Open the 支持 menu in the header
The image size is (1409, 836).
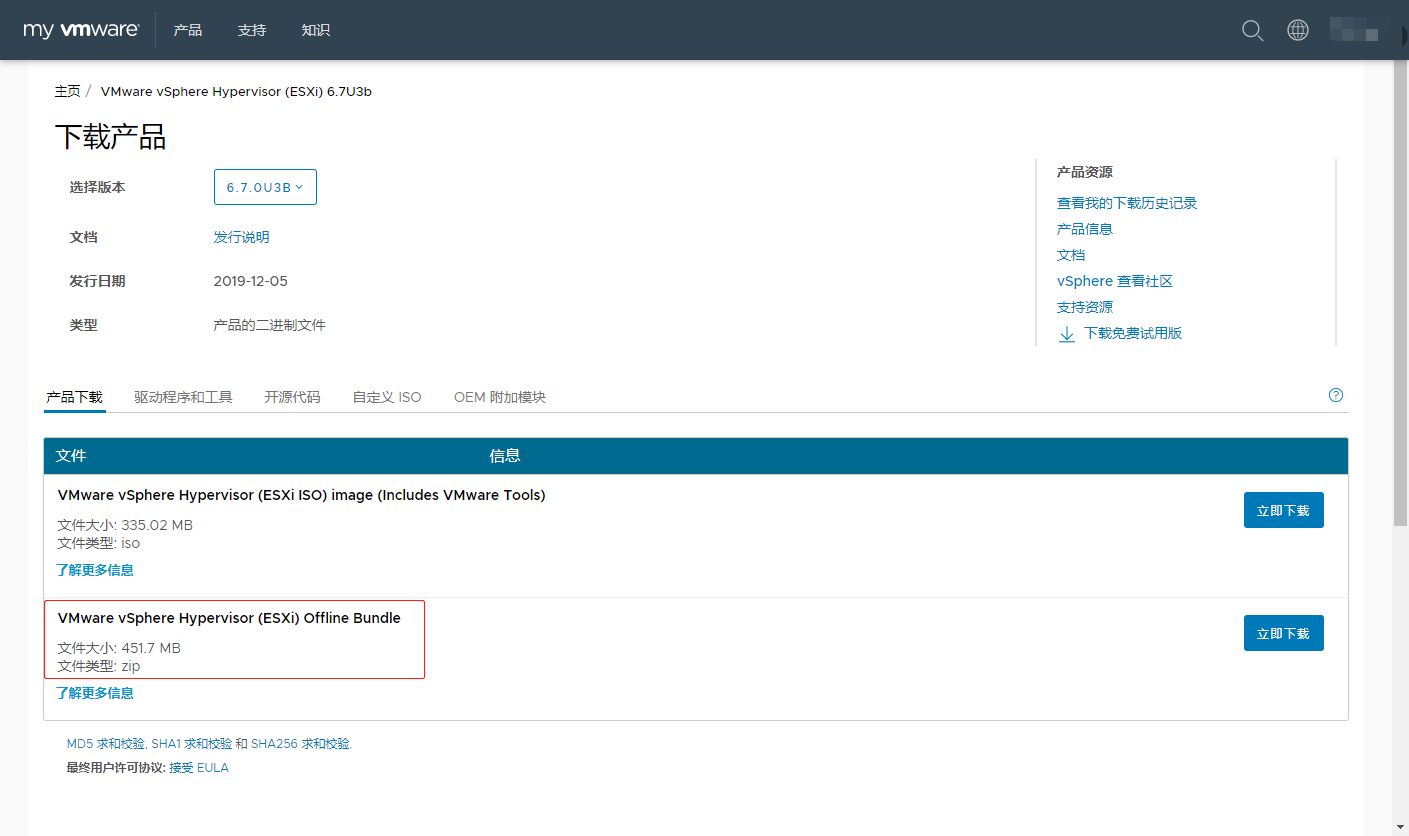pyautogui.click(x=252, y=30)
